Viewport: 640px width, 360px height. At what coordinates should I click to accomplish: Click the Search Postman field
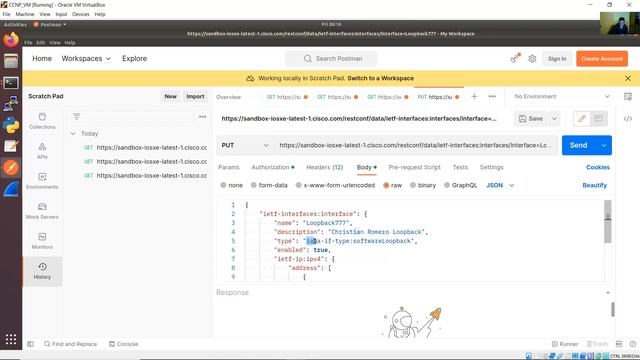332,59
